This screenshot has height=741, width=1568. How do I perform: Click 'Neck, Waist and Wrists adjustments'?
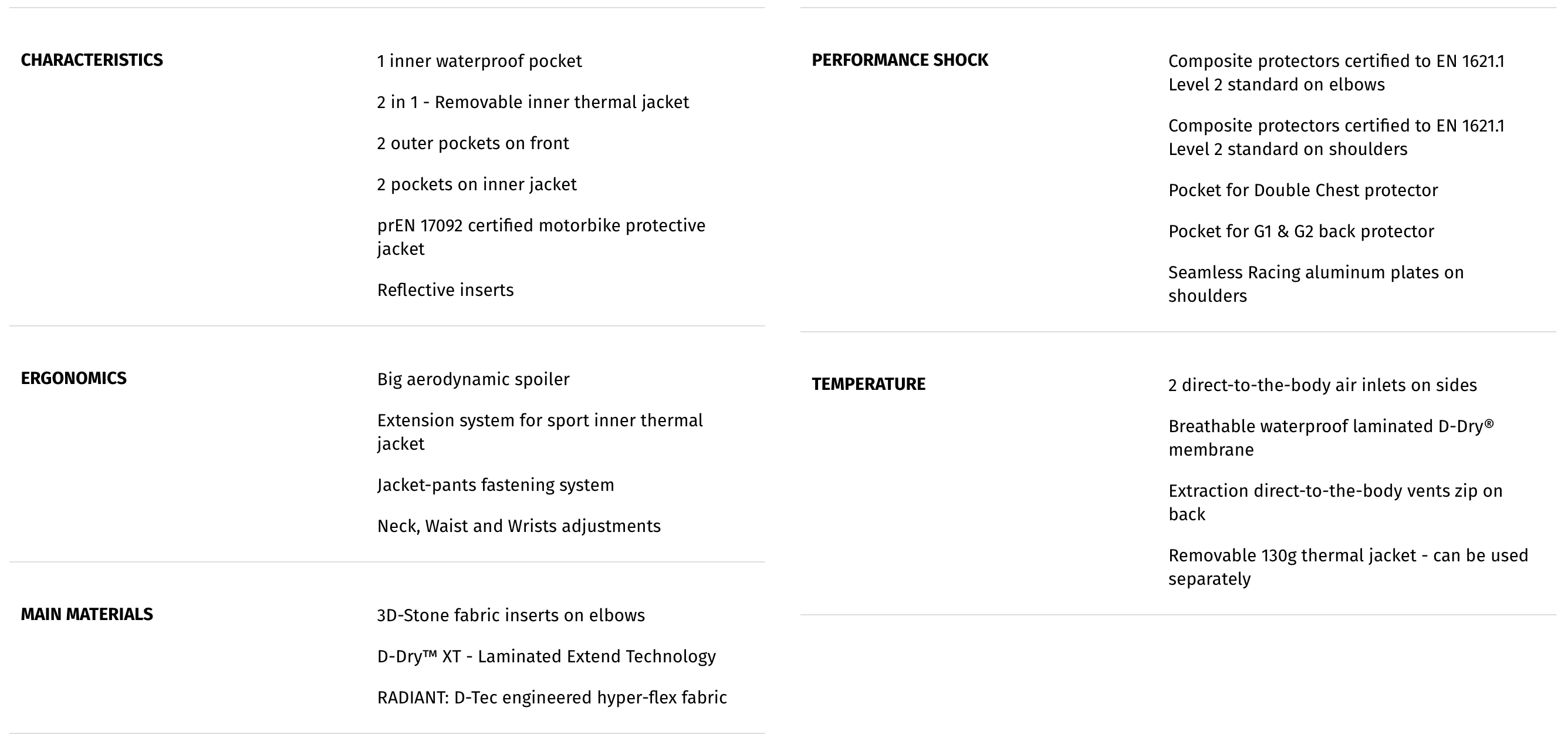[519, 526]
